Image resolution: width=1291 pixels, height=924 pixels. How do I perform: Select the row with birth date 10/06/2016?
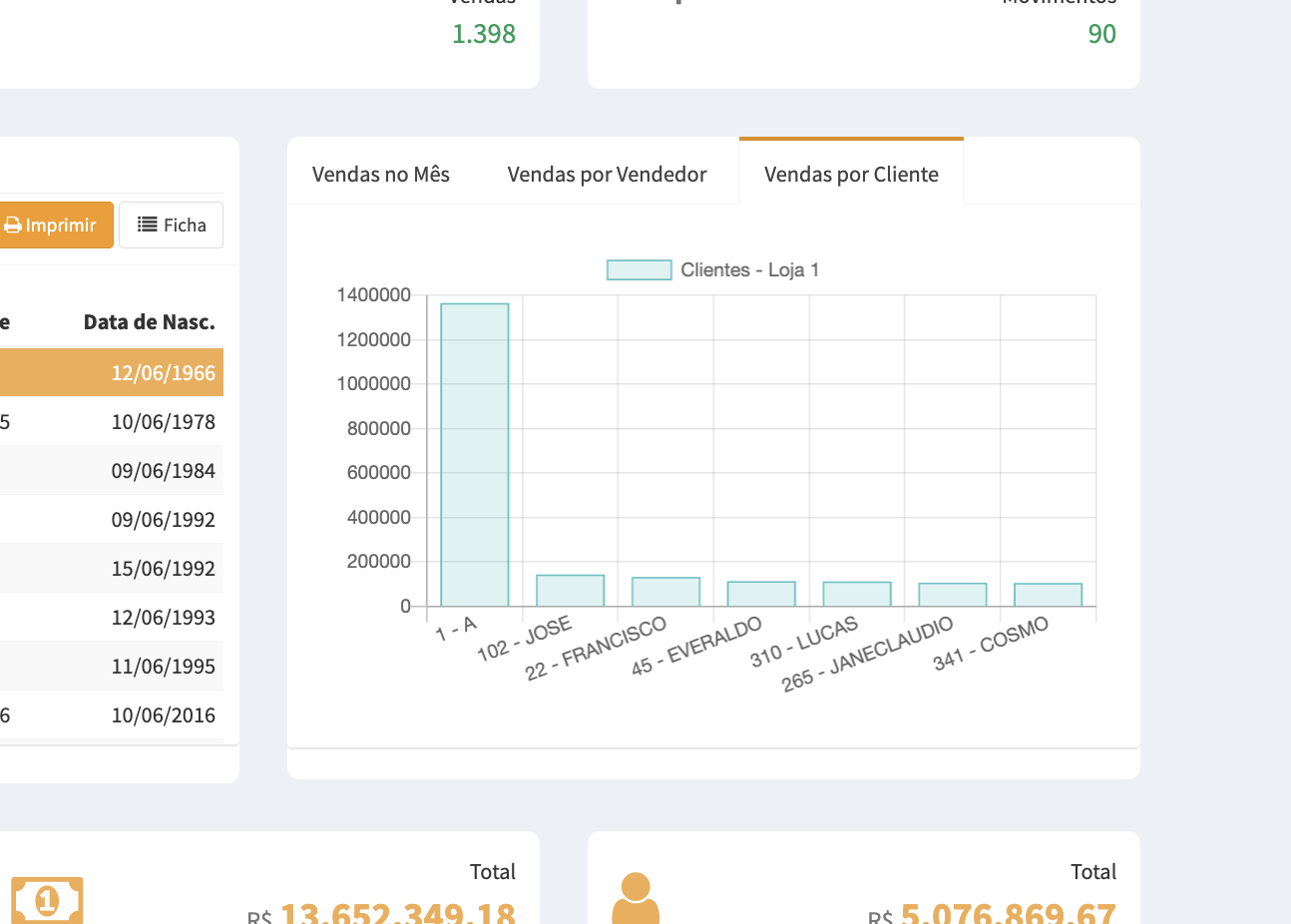[x=110, y=715]
